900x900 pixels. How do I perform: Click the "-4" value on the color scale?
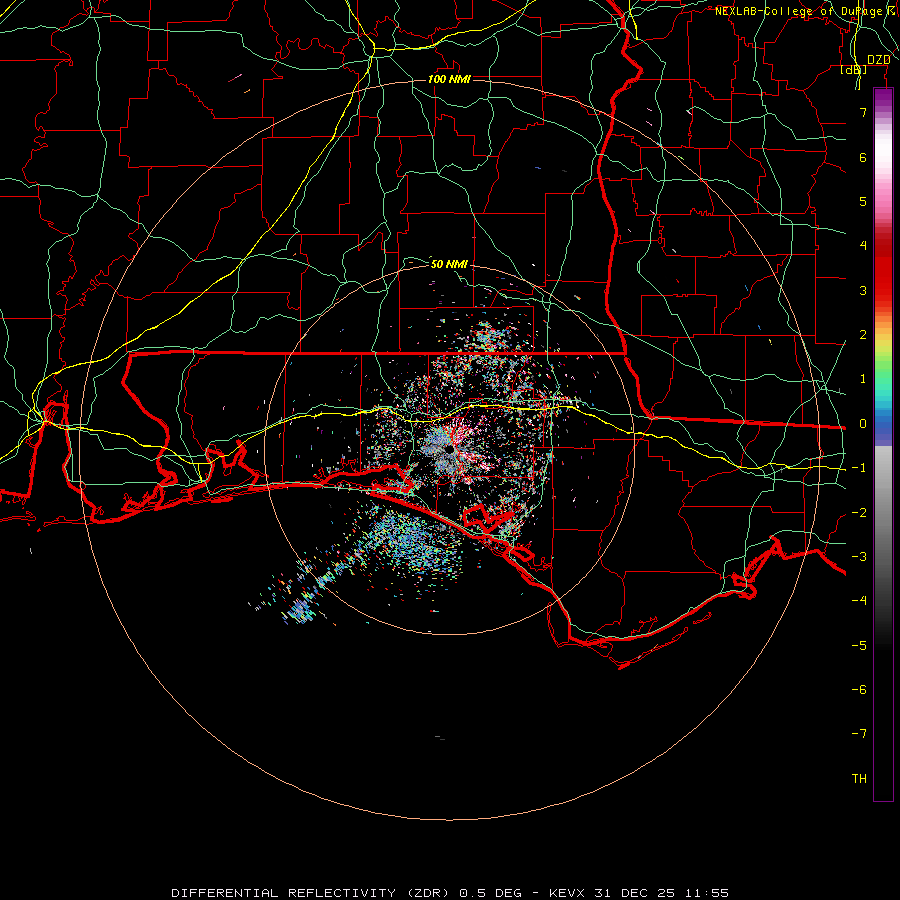tap(859, 601)
